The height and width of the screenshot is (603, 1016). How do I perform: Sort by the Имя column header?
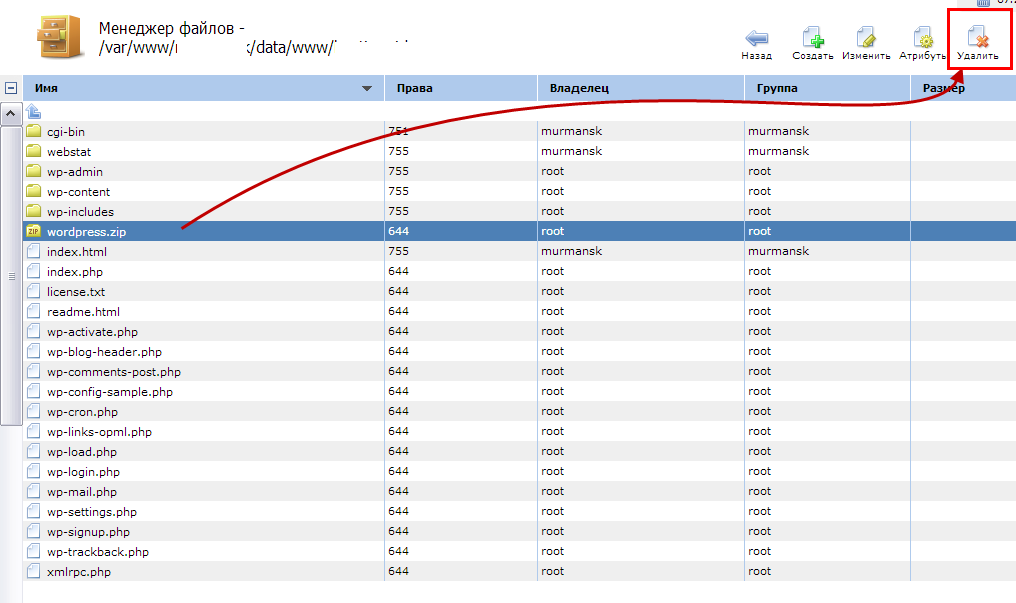coord(203,88)
